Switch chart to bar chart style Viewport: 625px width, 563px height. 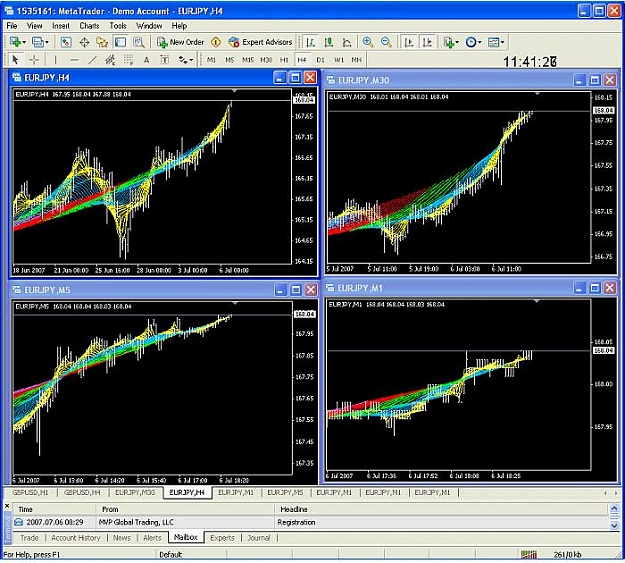pos(311,42)
